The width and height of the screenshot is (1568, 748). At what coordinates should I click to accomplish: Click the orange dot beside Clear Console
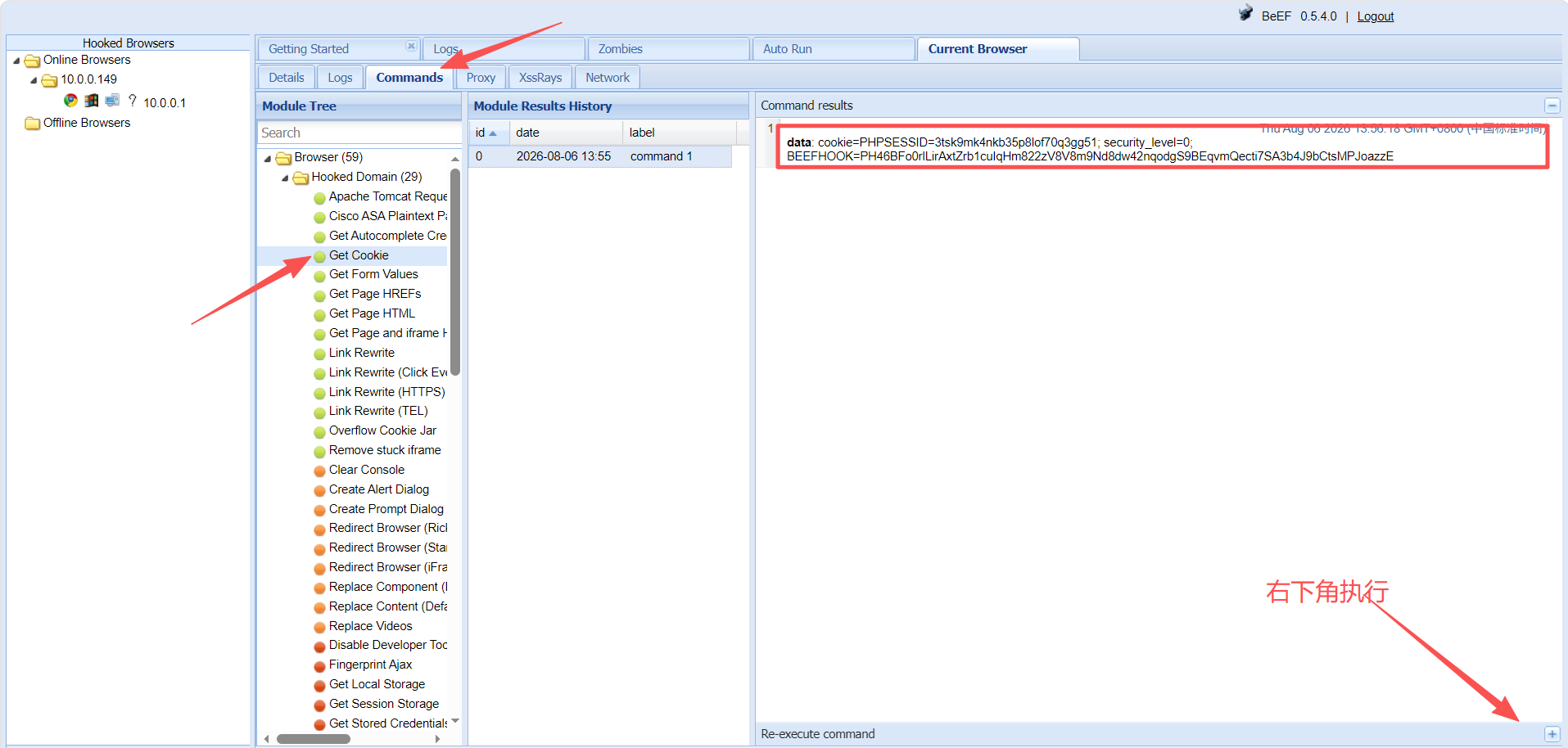point(320,471)
